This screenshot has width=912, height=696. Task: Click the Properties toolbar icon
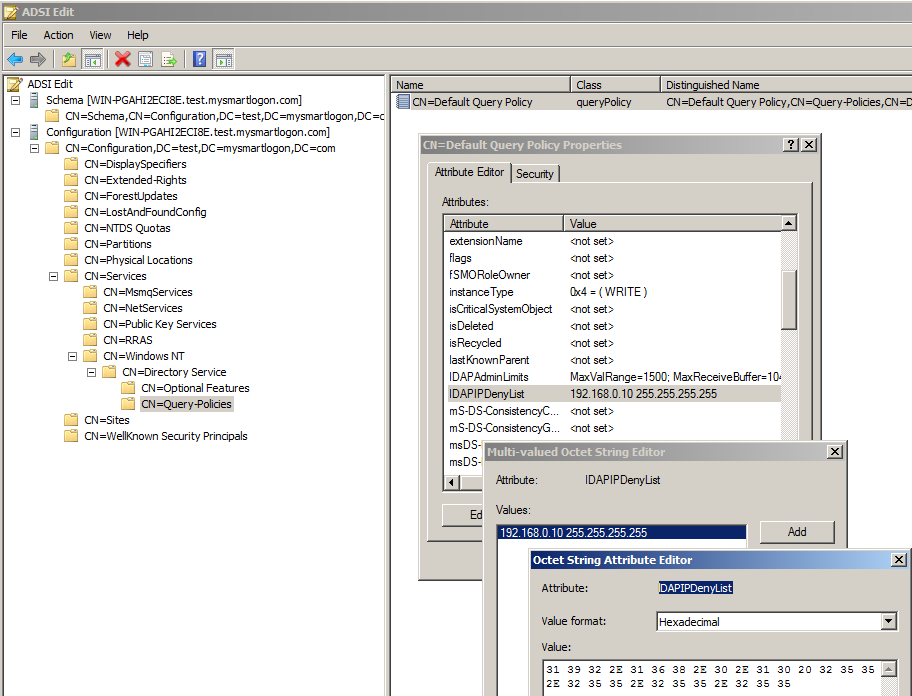click(145, 59)
